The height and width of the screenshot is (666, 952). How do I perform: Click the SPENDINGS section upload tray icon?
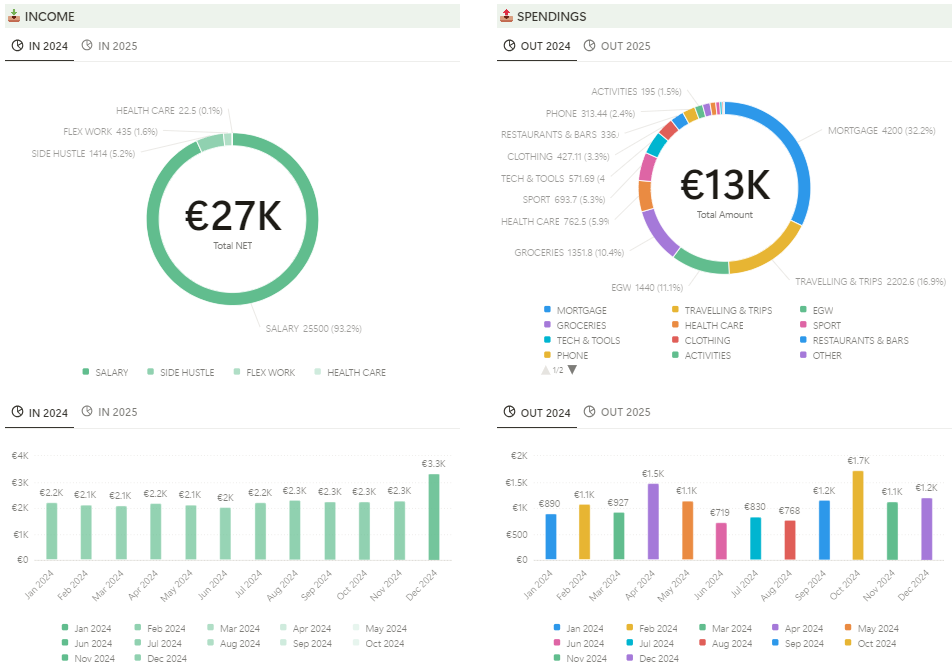pos(506,16)
